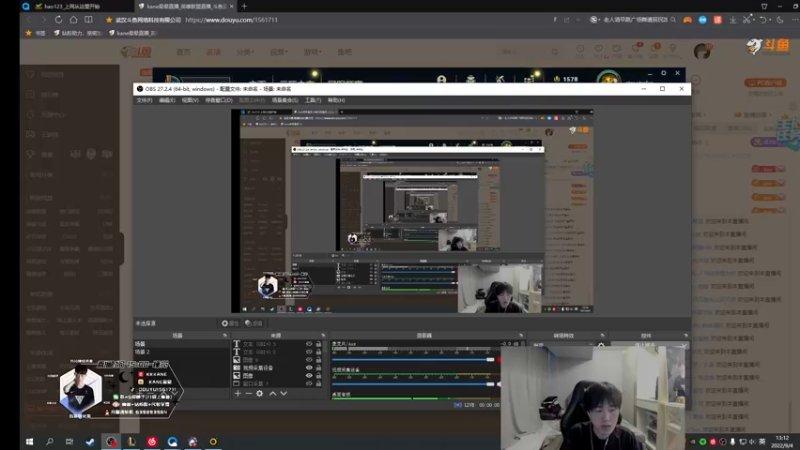Image resolution: width=800 pixels, height=450 pixels.
Task: Select the 场景 2 scene
Action: click(x=181, y=352)
